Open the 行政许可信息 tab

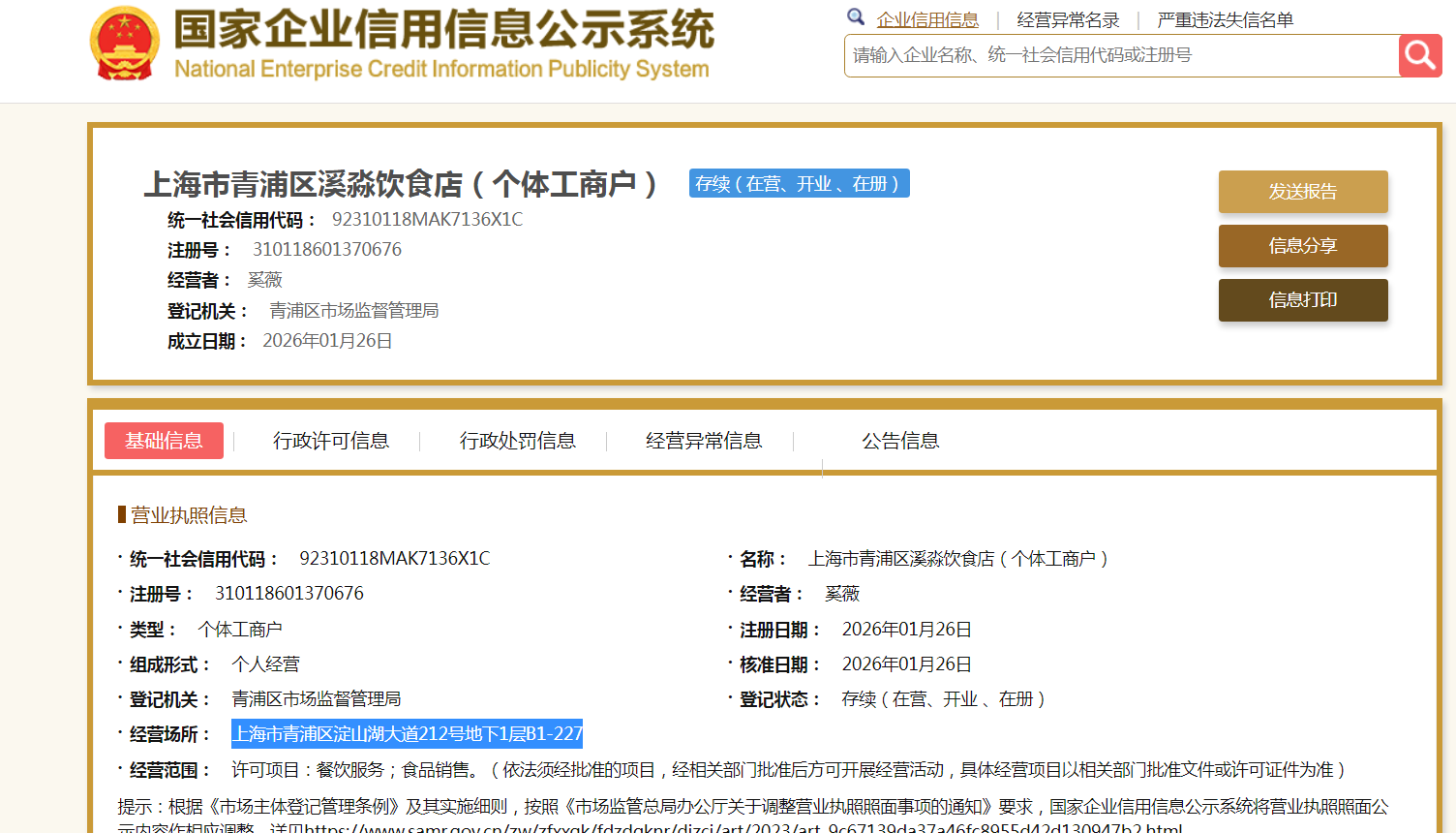(331, 441)
